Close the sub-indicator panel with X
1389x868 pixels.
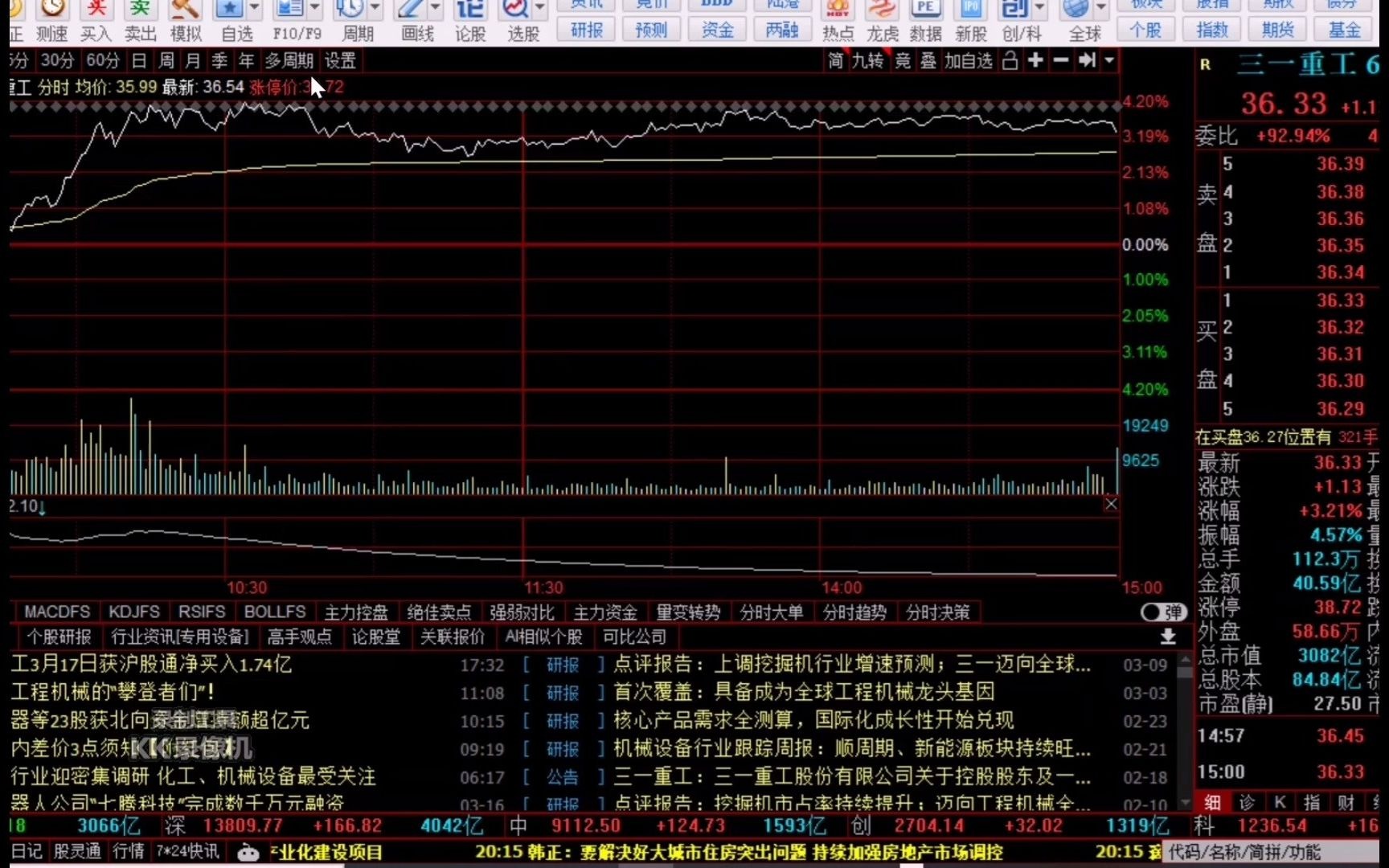tap(1111, 504)
